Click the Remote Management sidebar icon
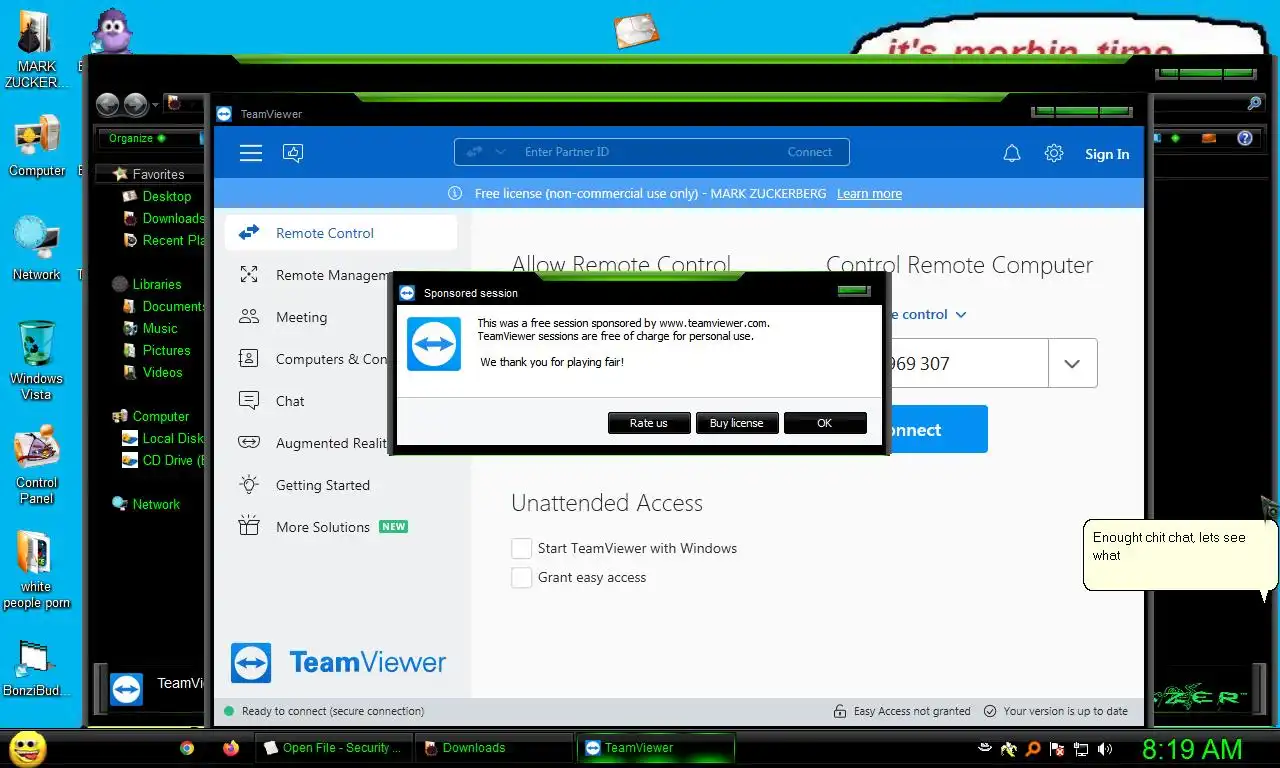Image resolution: width=1280 pixels, height=768 pixels. coord(249,275)
